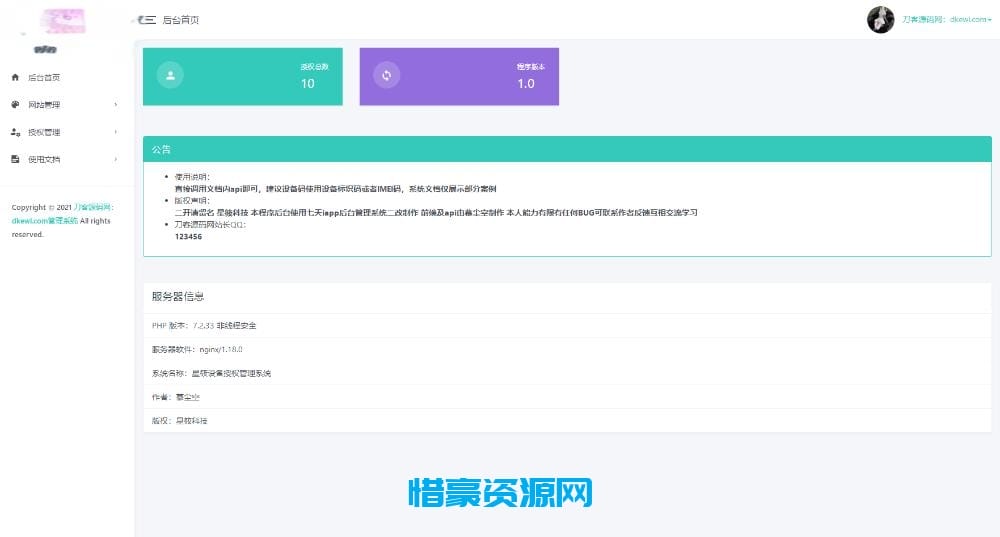Click the purple card showing version 1.0
This screenshot has width=1000, height=537.
459,77
